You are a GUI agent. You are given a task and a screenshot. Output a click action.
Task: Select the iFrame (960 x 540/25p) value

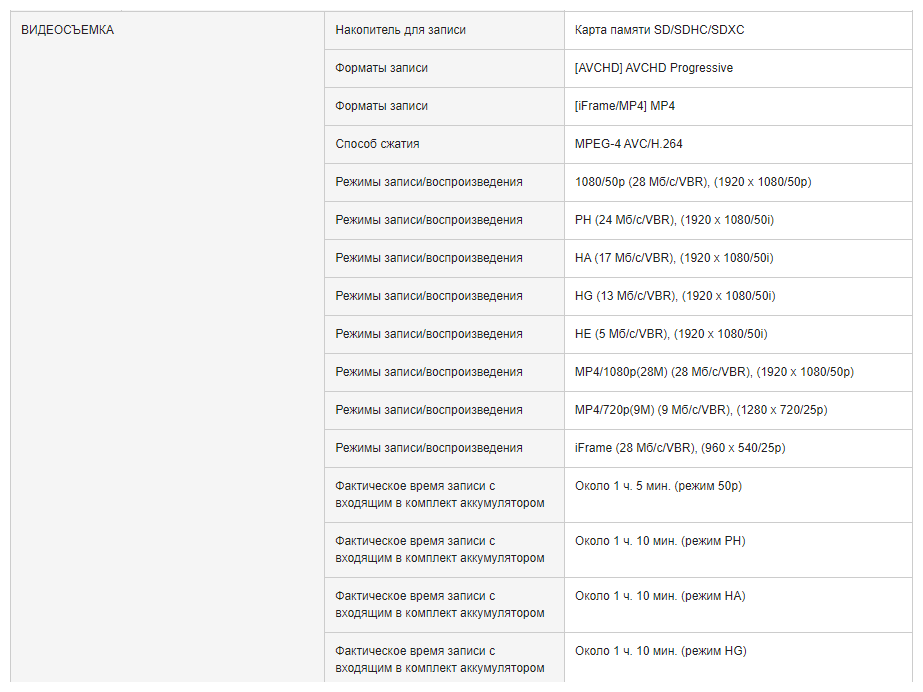[680, 448]
